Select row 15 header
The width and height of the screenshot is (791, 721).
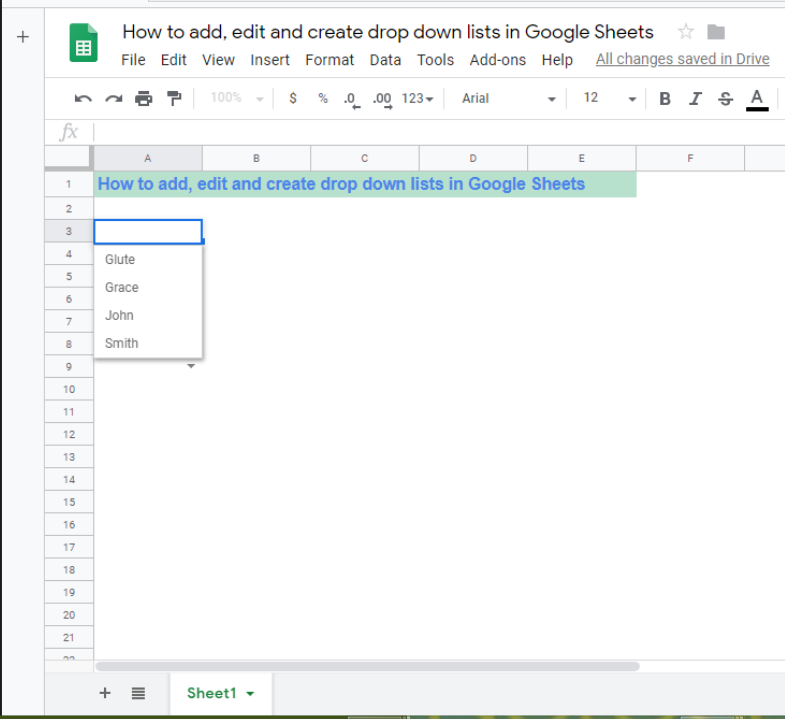tap(69, 502)
